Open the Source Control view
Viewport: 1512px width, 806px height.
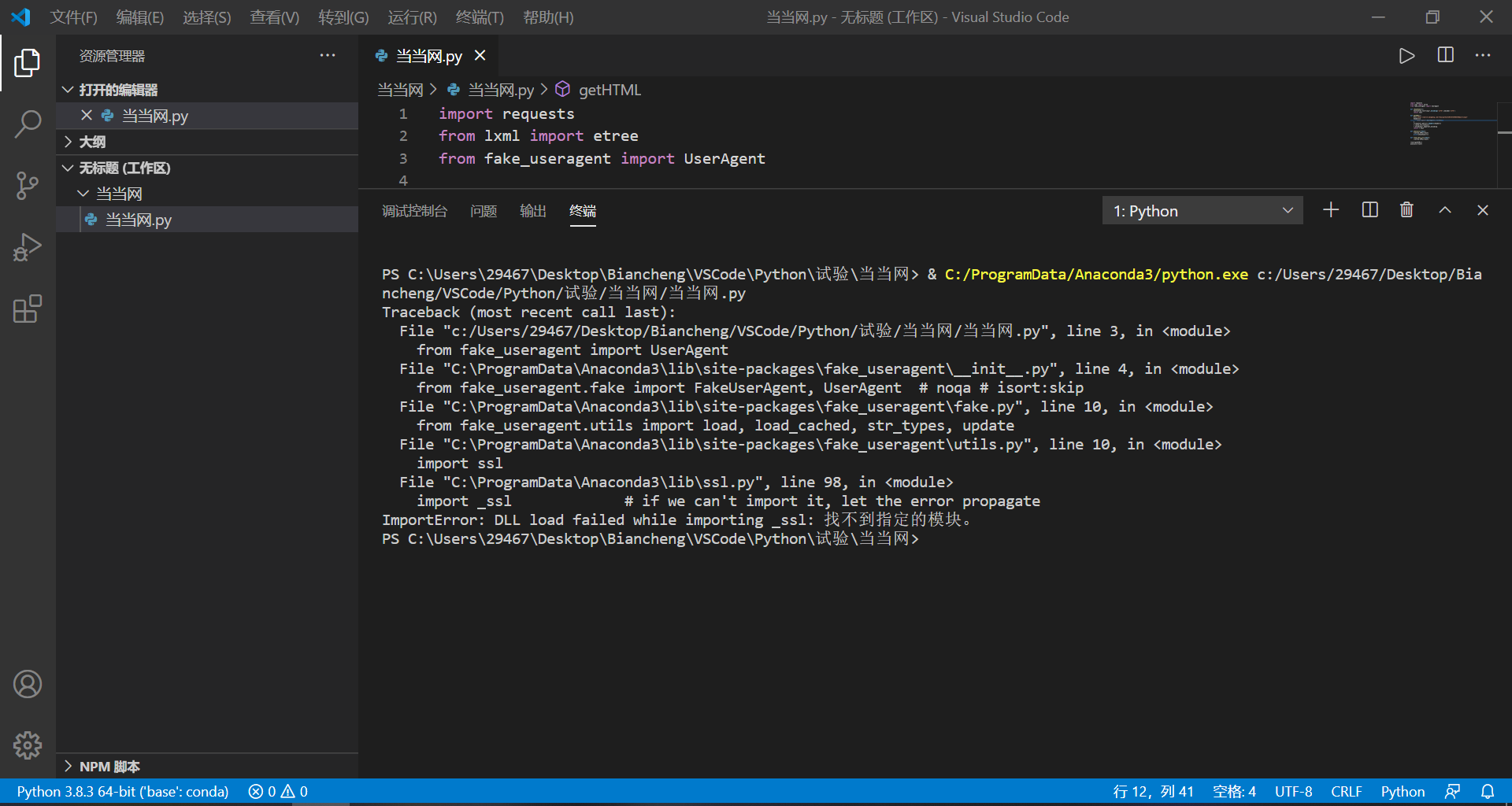point(28,186)
